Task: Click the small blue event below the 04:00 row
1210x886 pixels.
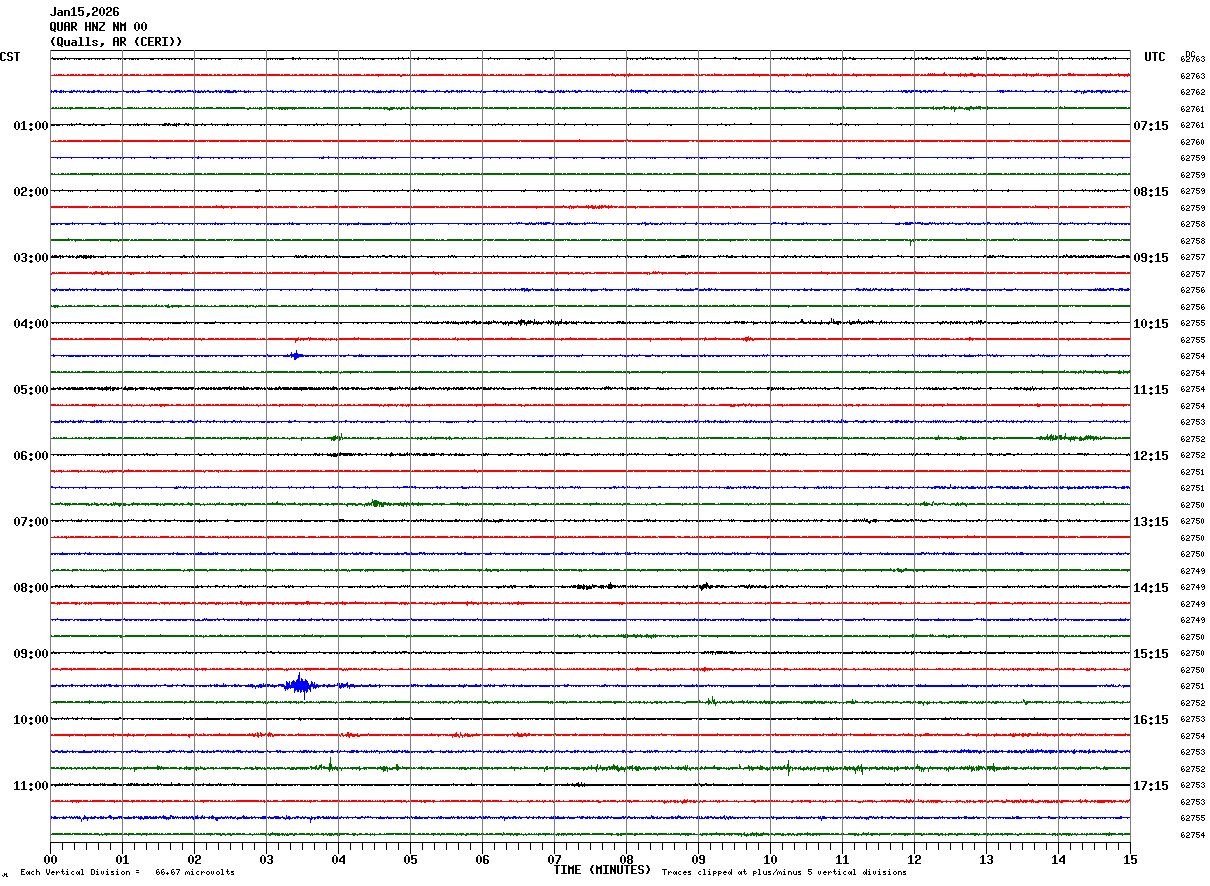Action: 295,355
